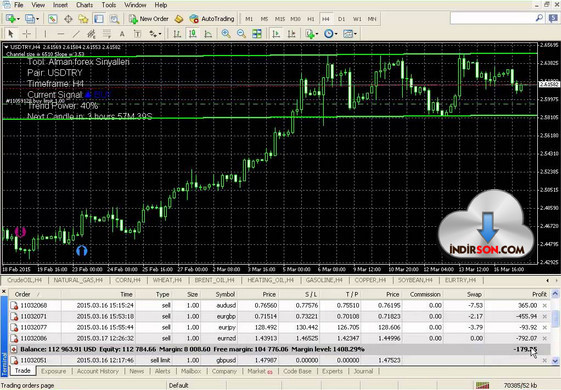The height and width of the screenshot is (390, 561).
Task: Click the zoom in magnifier icon
Action: click(226, 34)
